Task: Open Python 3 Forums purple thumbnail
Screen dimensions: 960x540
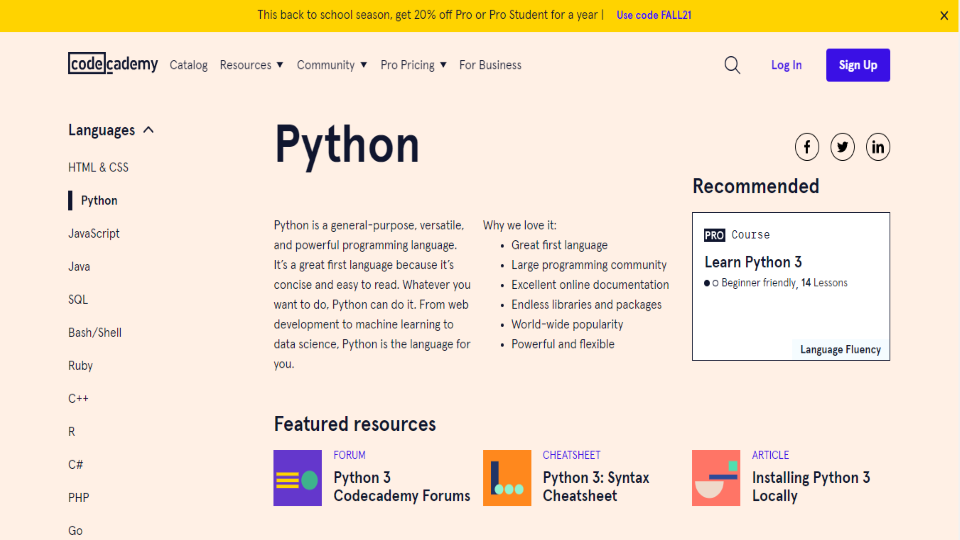Action: click(x=298, y=478)
